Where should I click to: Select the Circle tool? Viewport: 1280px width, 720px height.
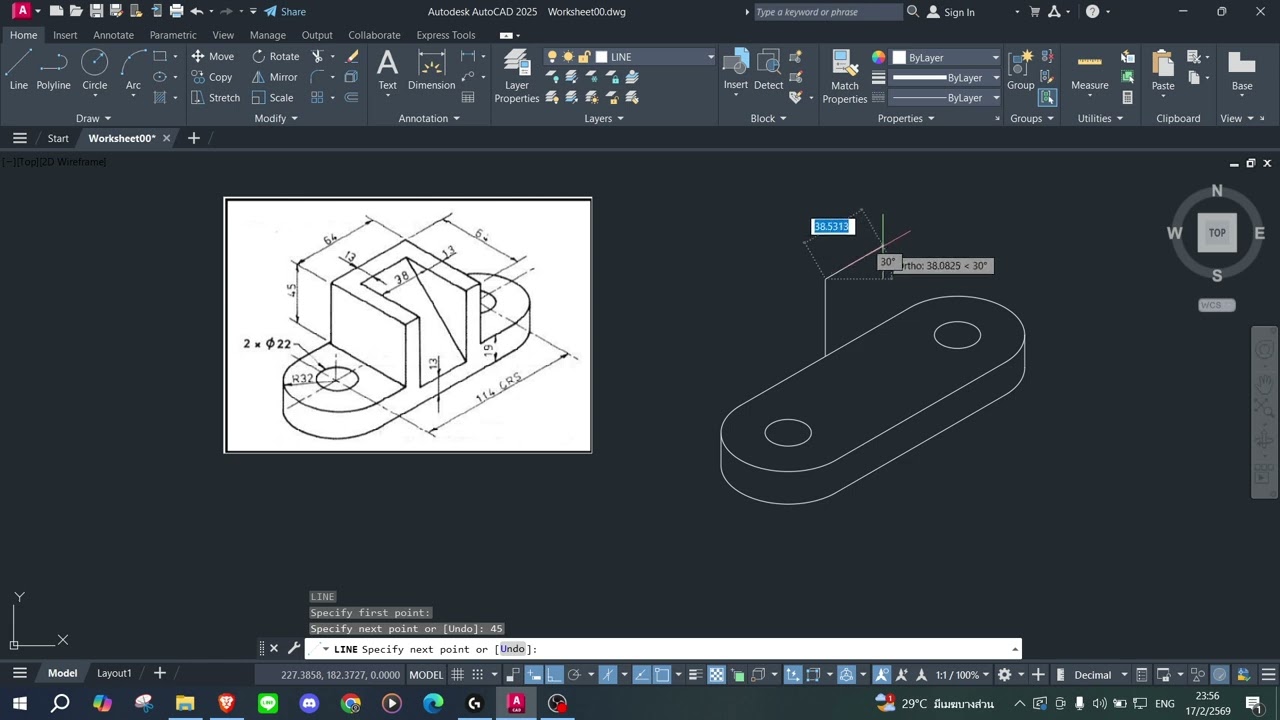click(x=94, y=70)
